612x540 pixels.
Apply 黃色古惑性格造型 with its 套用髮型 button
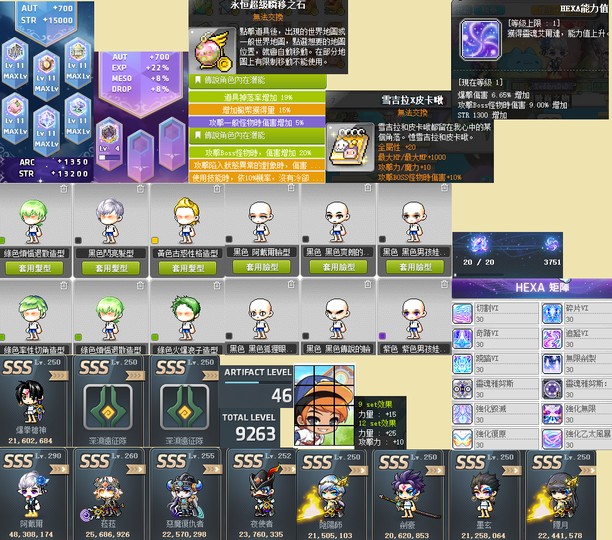click(187, 268)
